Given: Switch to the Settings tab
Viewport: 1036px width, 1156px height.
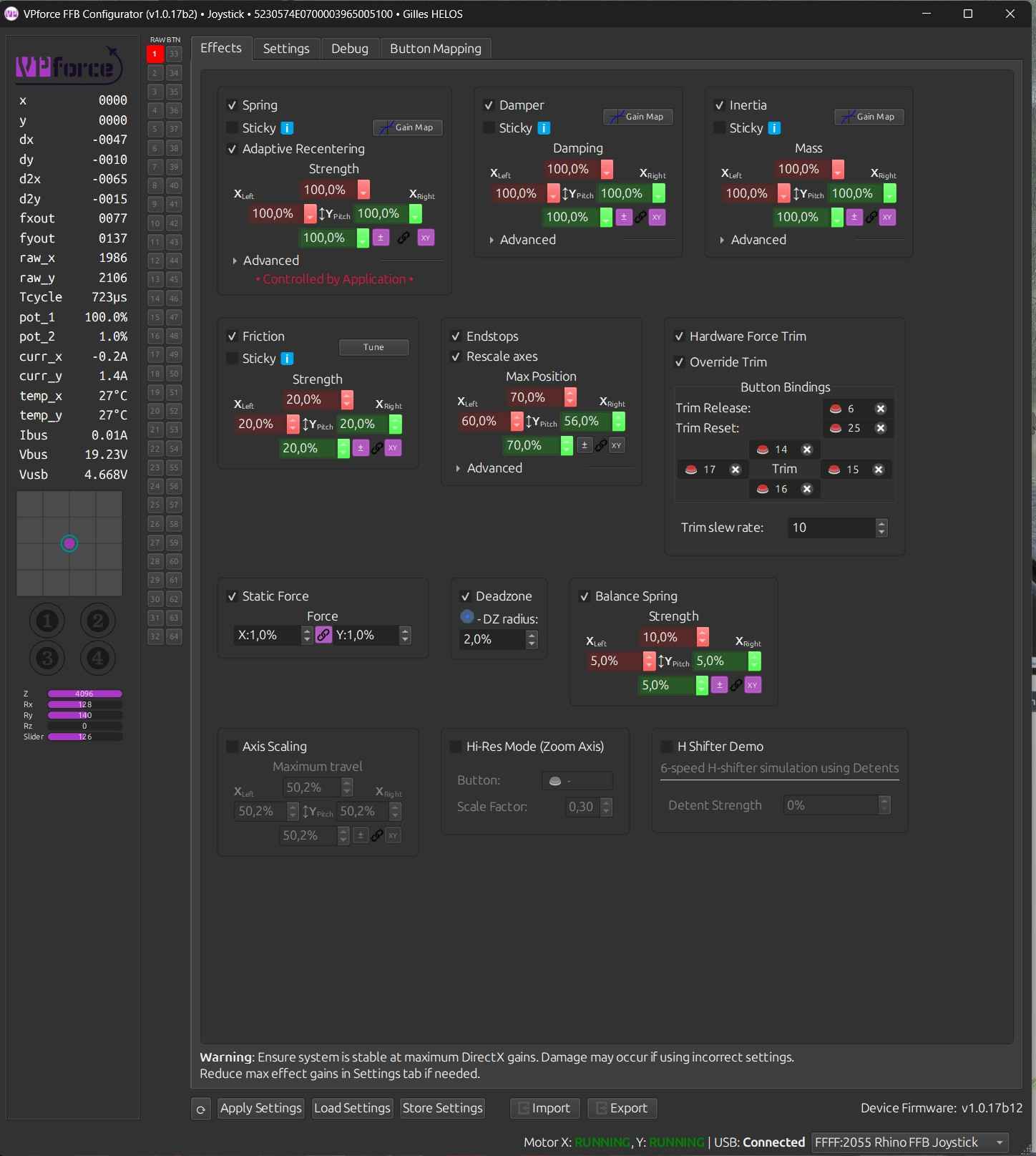Looking at the screenshot, I should pos(286,49).
